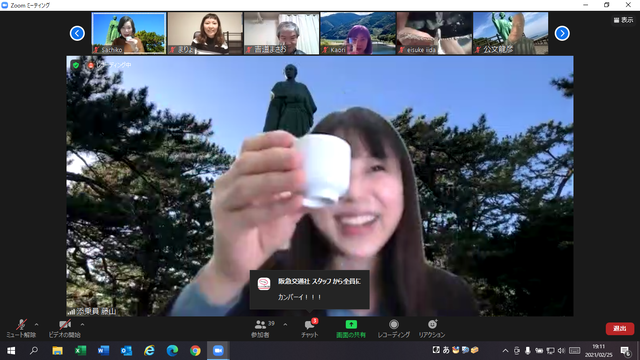Open reactions menu (リアクション)
The width and height of the screenshot is (640, 360).
click(432, 329)
